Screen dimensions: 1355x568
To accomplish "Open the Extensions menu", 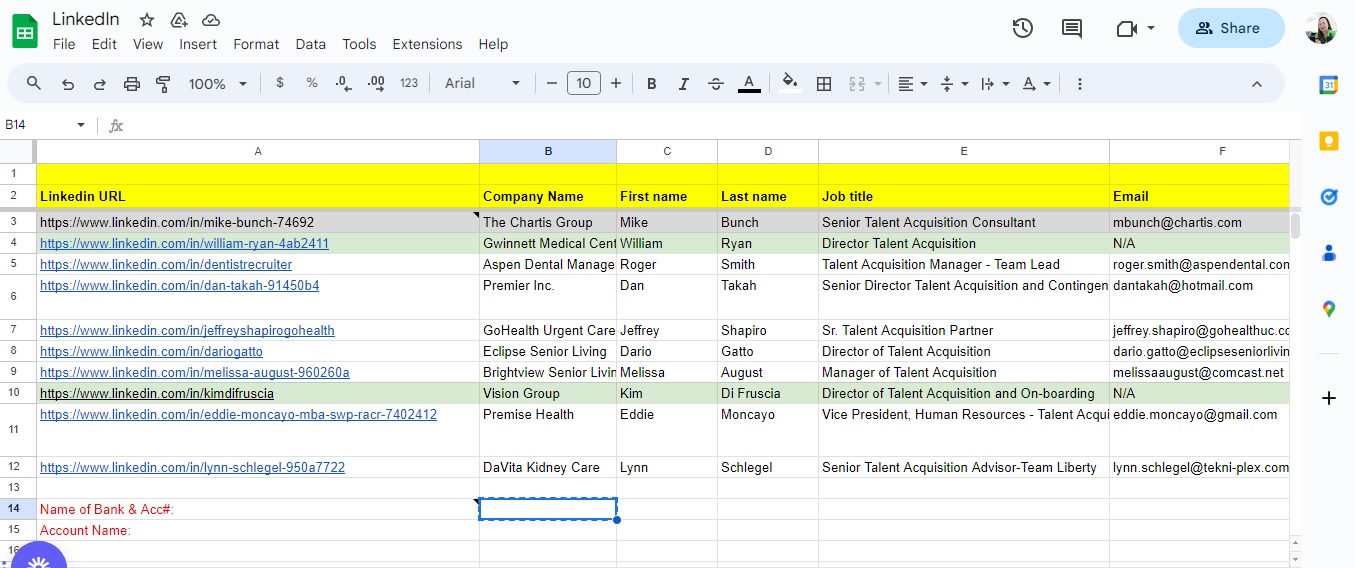I will point(427,44).
